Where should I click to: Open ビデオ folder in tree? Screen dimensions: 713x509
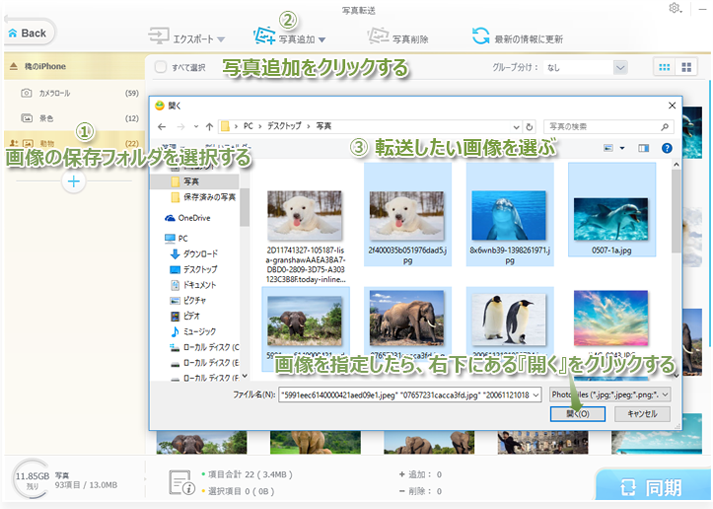[x=185, y=316]
